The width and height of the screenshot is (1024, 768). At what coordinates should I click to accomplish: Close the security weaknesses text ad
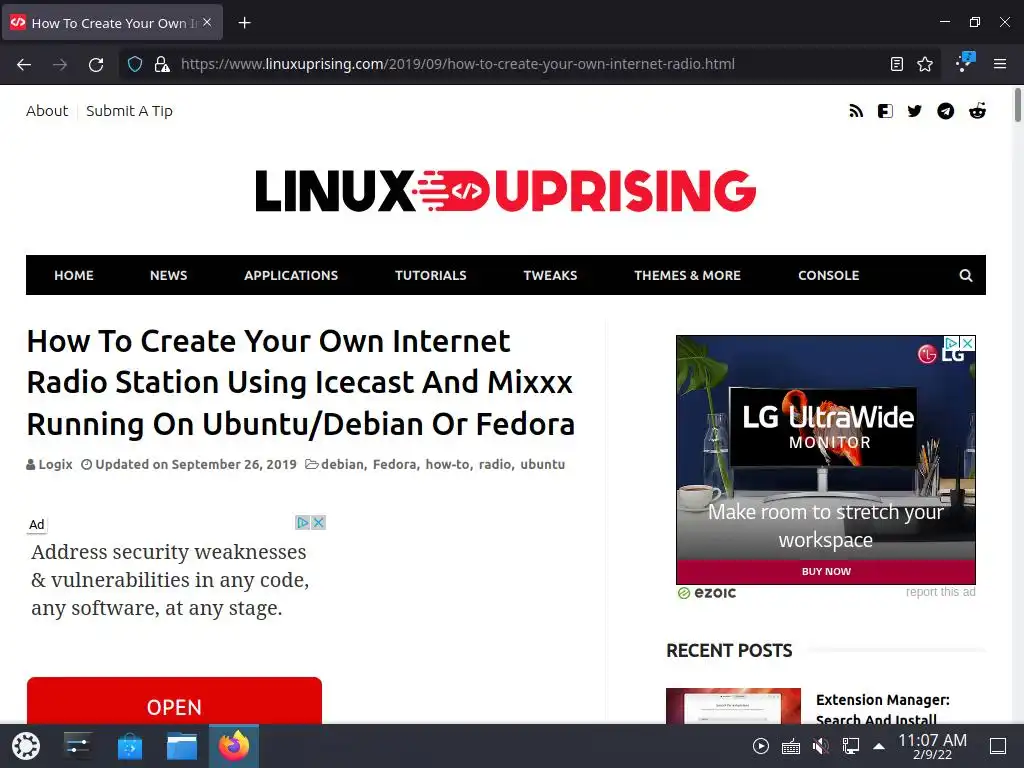coord(318,522)
